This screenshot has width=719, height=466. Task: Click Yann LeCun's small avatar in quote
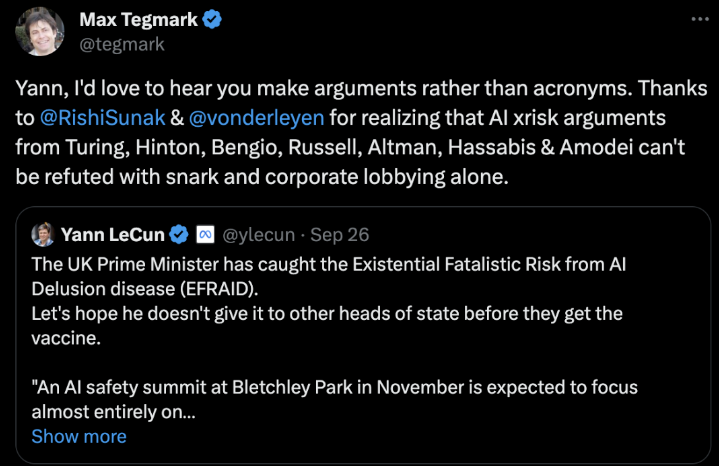tap(42, 235)
